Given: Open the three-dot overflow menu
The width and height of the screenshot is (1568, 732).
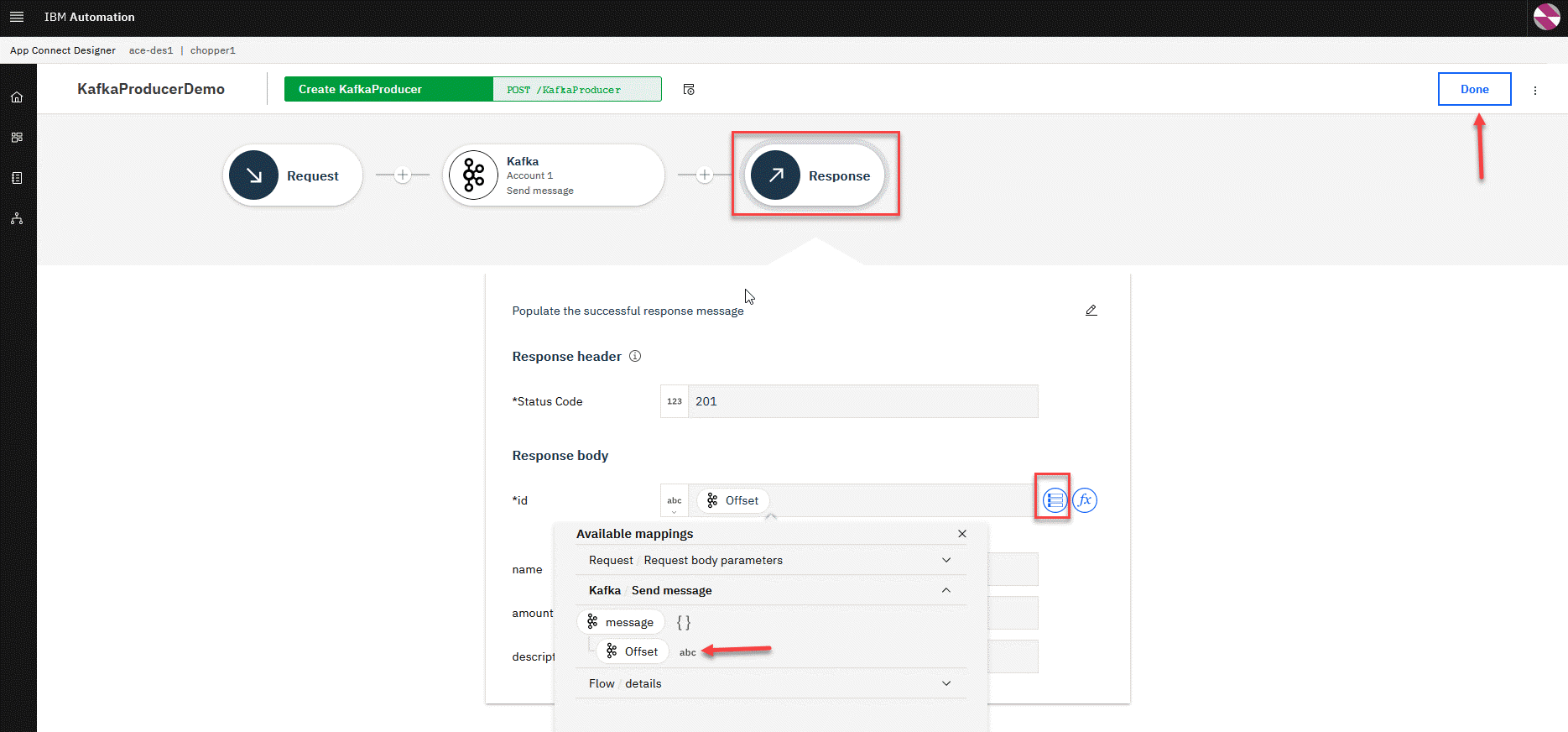Looking at the screenshot, I should (x=1535, y=90).
